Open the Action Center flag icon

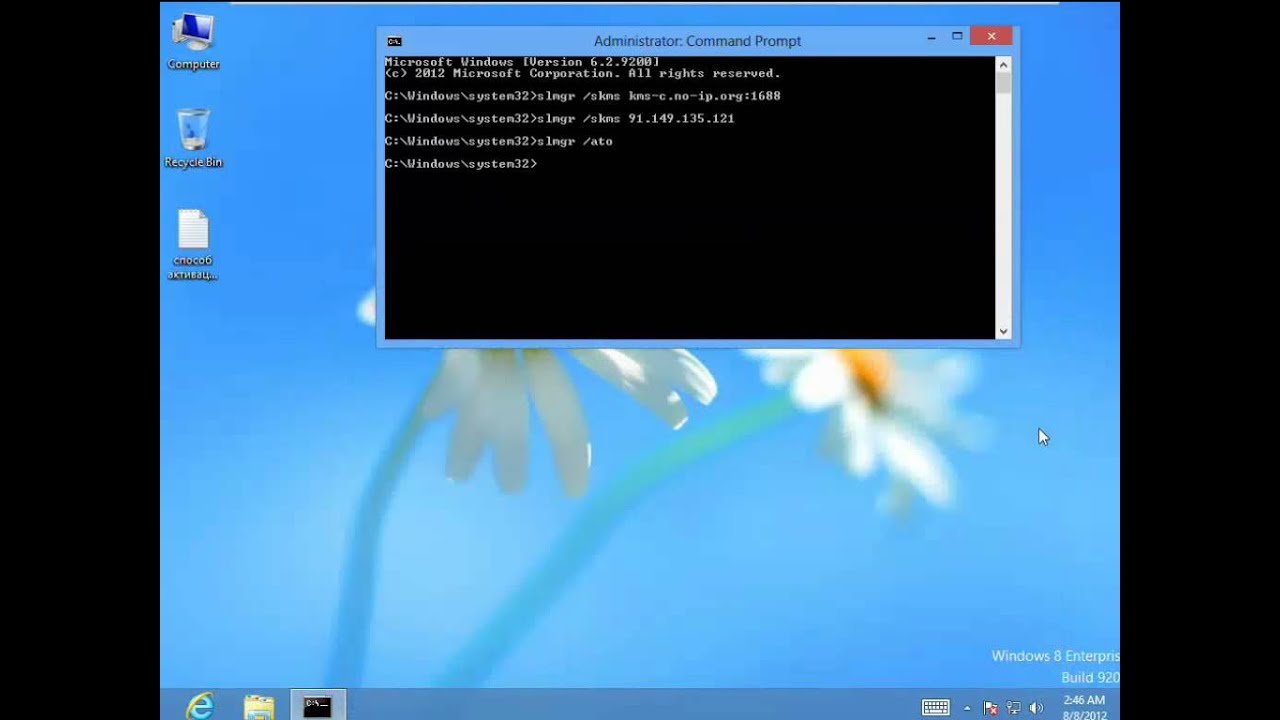991,708
